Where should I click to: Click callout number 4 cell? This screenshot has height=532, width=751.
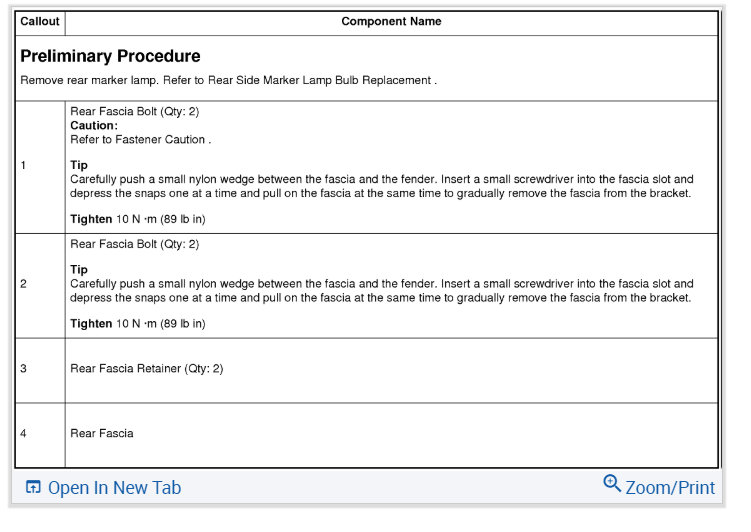(24, 434)
